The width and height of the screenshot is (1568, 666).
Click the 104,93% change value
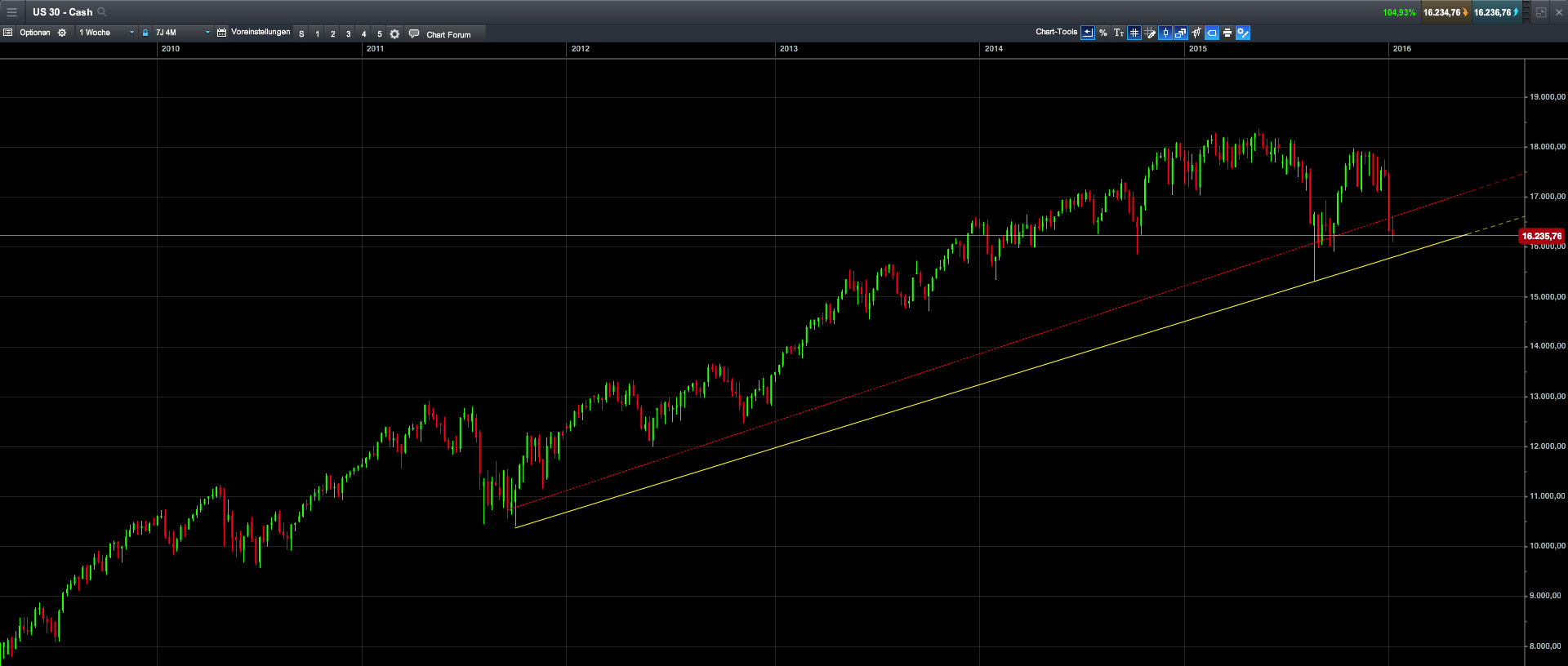(1399, 12)
